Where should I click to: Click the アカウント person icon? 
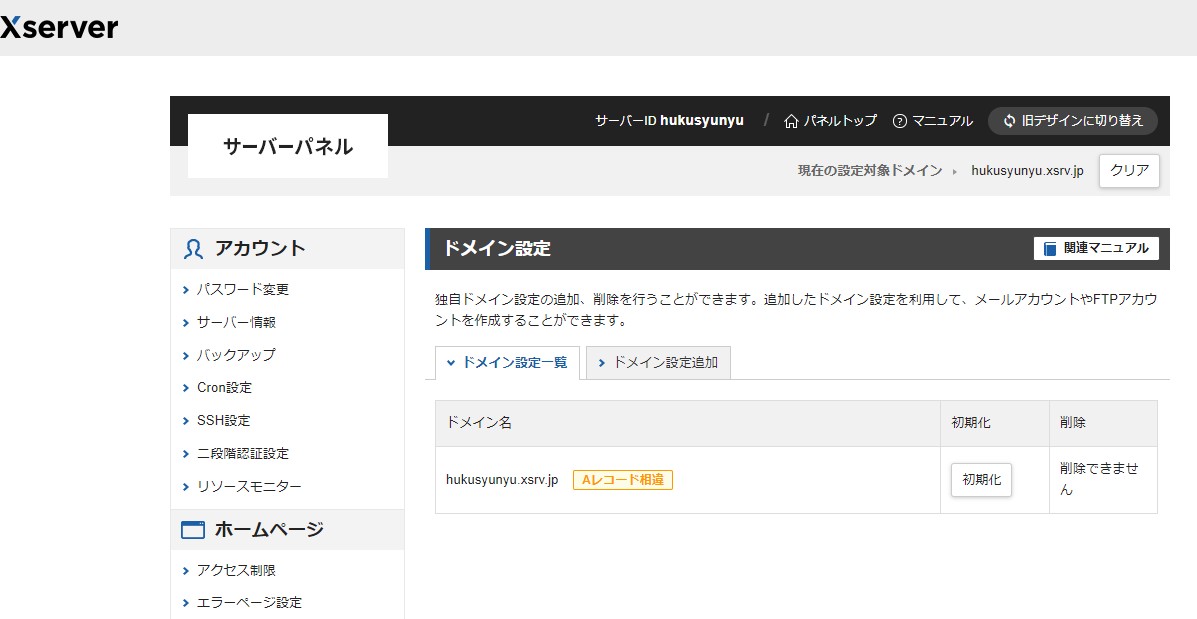[x=193, y=249]
